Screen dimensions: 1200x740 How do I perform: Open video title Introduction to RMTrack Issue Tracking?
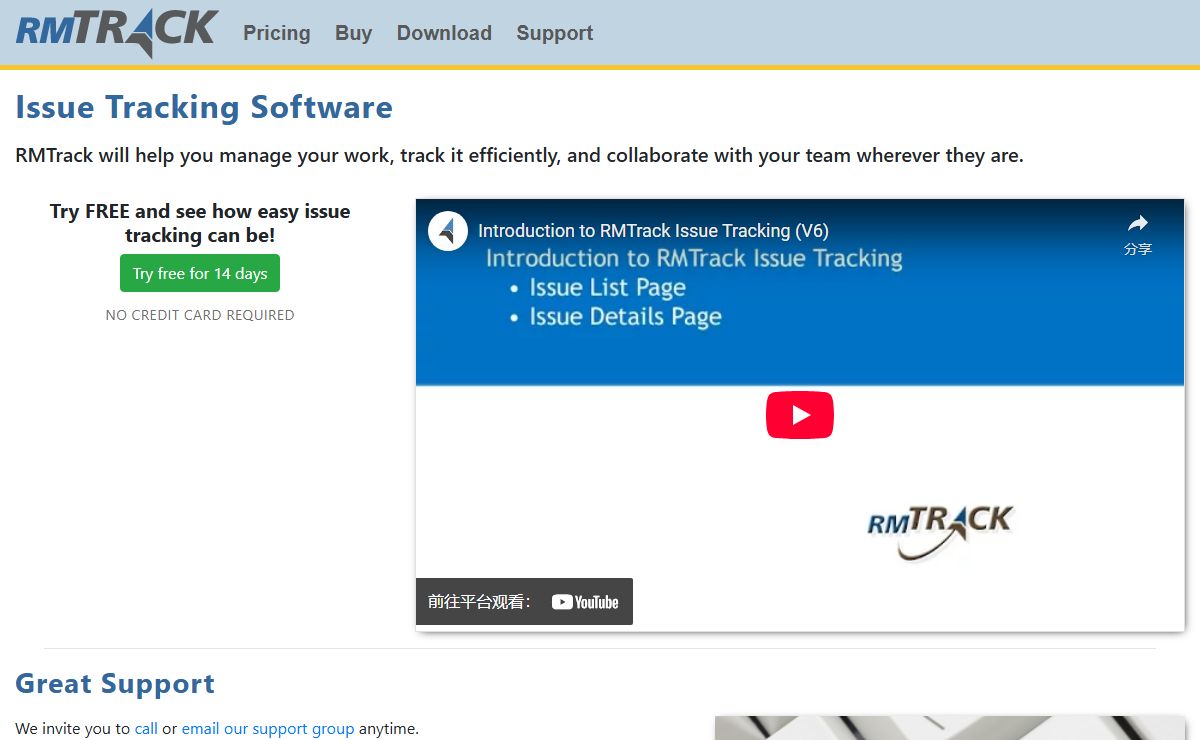[653, 231]
